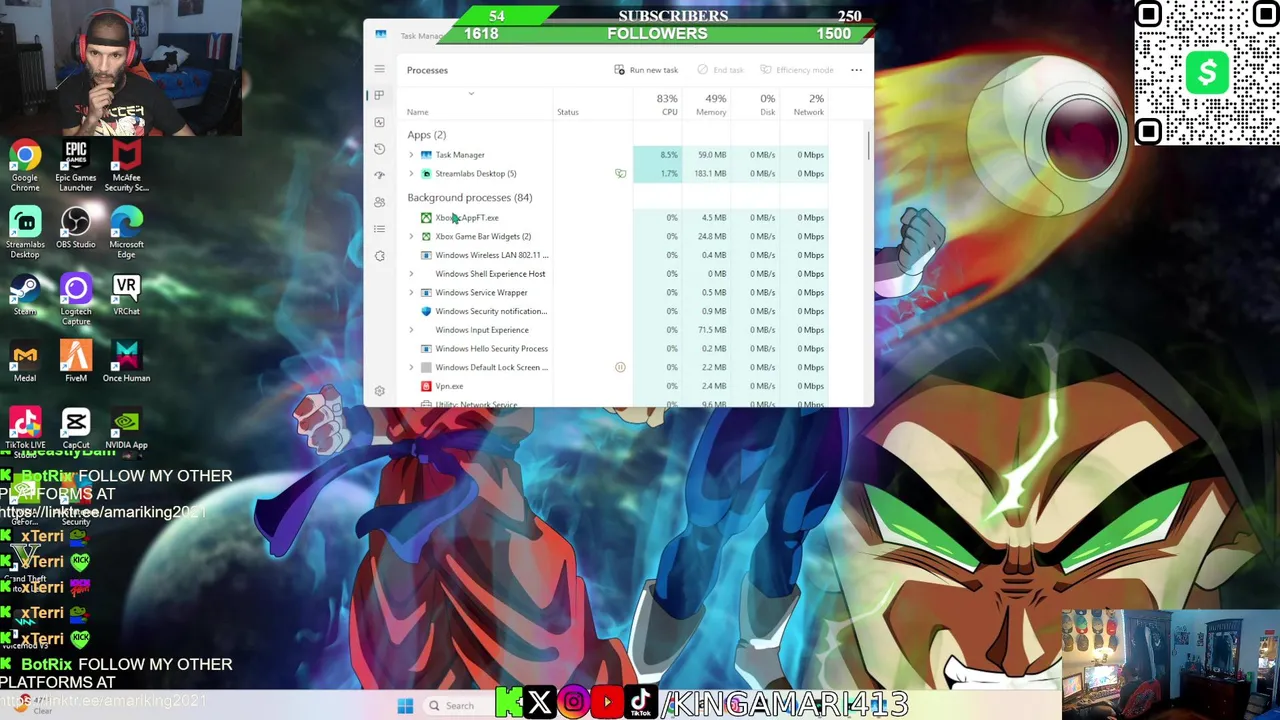Open the Performance page sidebar icon

[379, 122]
